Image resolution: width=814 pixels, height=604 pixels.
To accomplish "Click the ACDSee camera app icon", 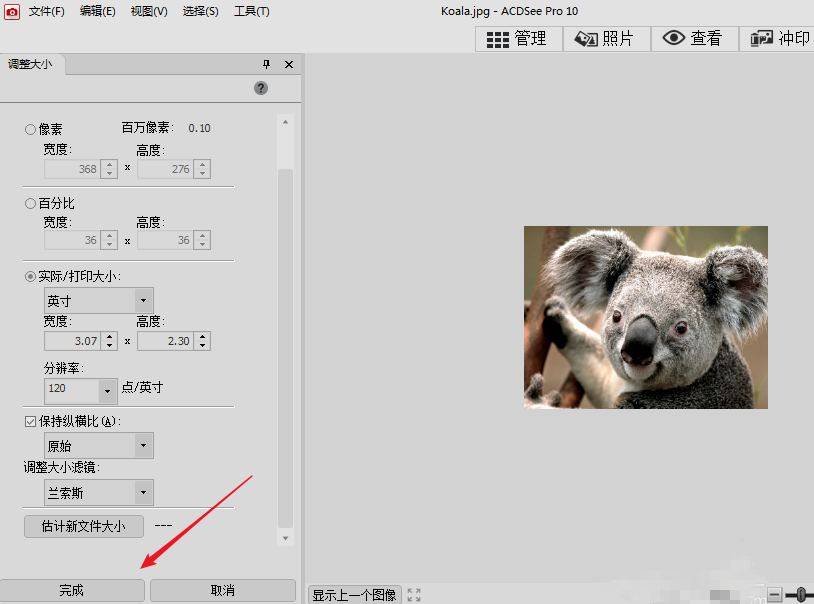I will [11, 11].
